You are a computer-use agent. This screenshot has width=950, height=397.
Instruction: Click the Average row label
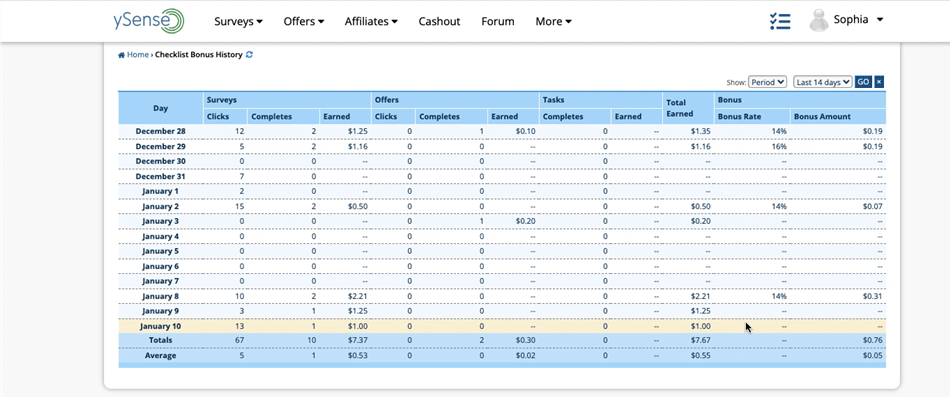(161, 356)
